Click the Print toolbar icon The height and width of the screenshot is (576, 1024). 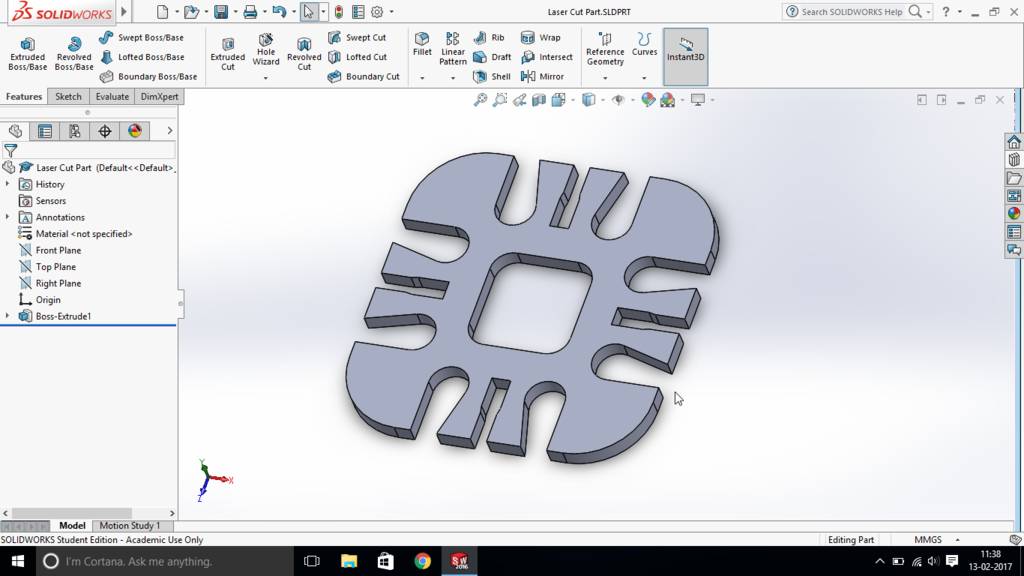point(249,12)
